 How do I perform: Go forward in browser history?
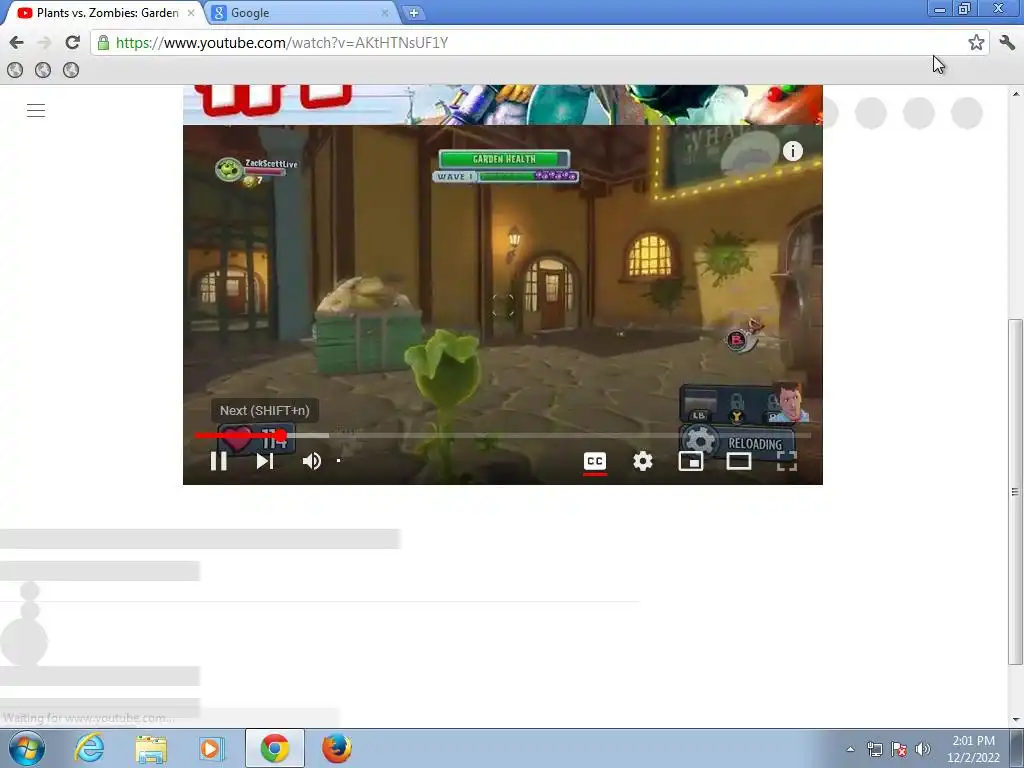pyautogui.click(x=44, y=42)
